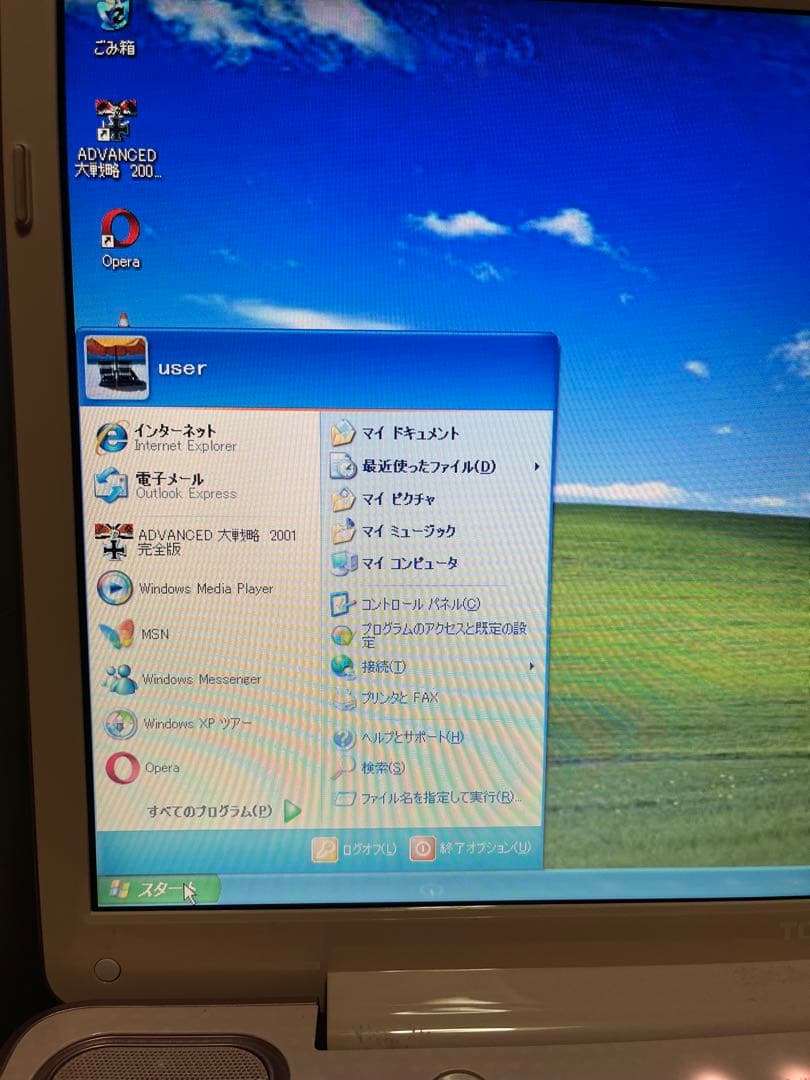Select Windows Media Player menu entry text
The width and height of the screenshot is (810, 1080).
click(x=206, y=588)
